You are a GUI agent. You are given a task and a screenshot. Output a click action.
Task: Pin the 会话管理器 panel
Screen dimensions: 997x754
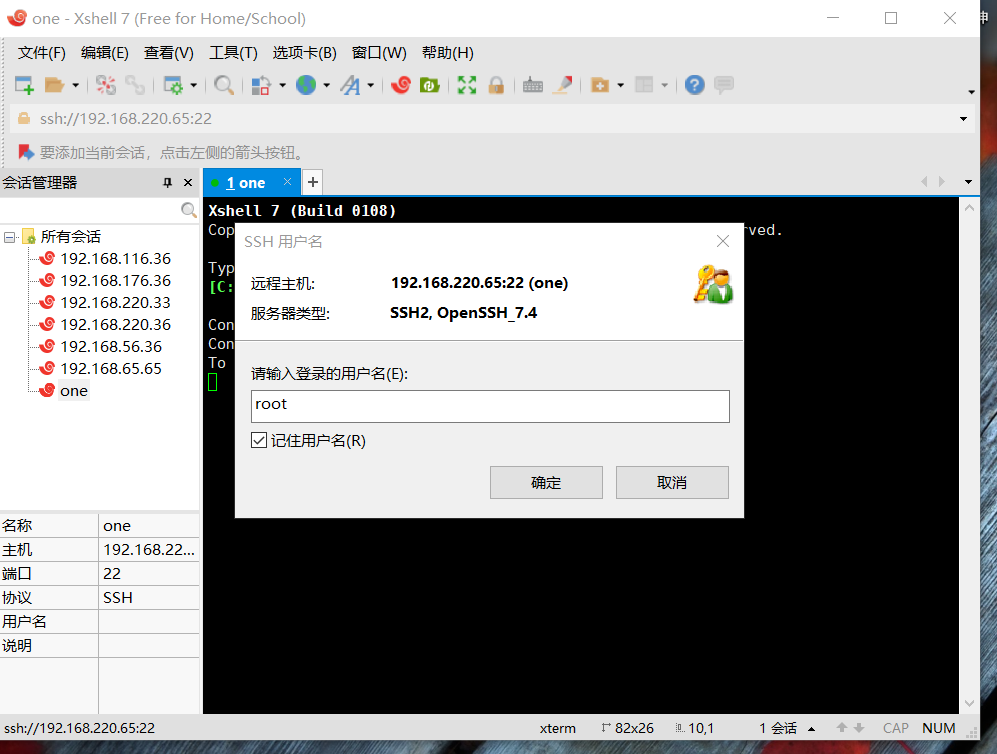click(x=167, y=183)
